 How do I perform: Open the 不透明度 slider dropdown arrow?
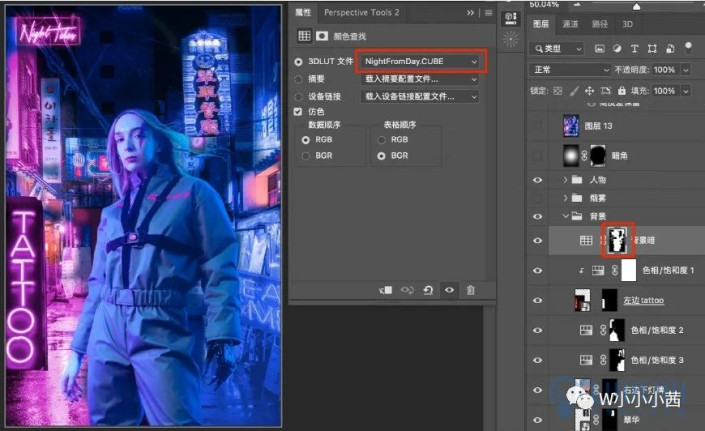pyautogui.click(x=686, y=70)
